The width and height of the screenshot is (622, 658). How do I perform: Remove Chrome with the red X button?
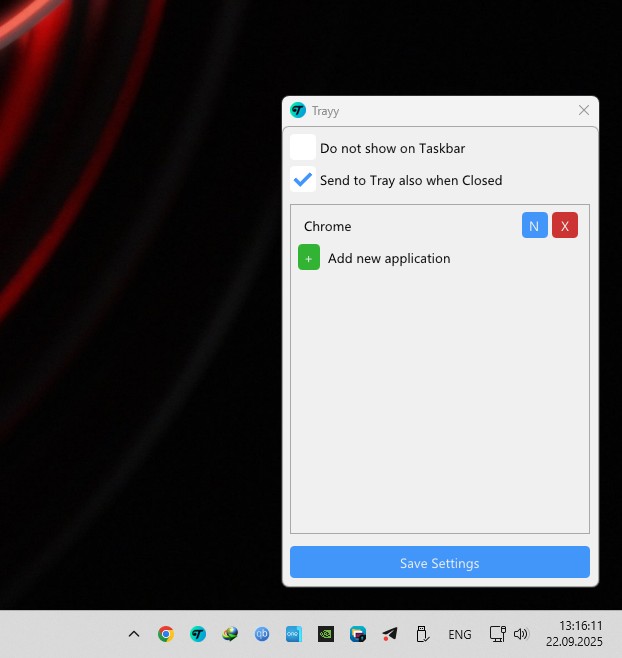point(565,226)
